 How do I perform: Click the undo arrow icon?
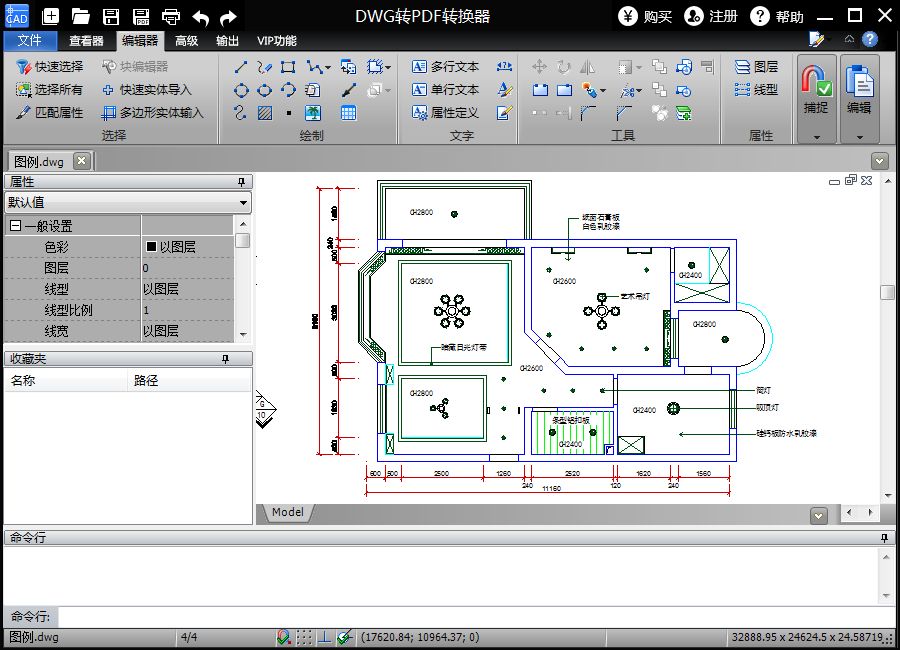click(200, 17)
